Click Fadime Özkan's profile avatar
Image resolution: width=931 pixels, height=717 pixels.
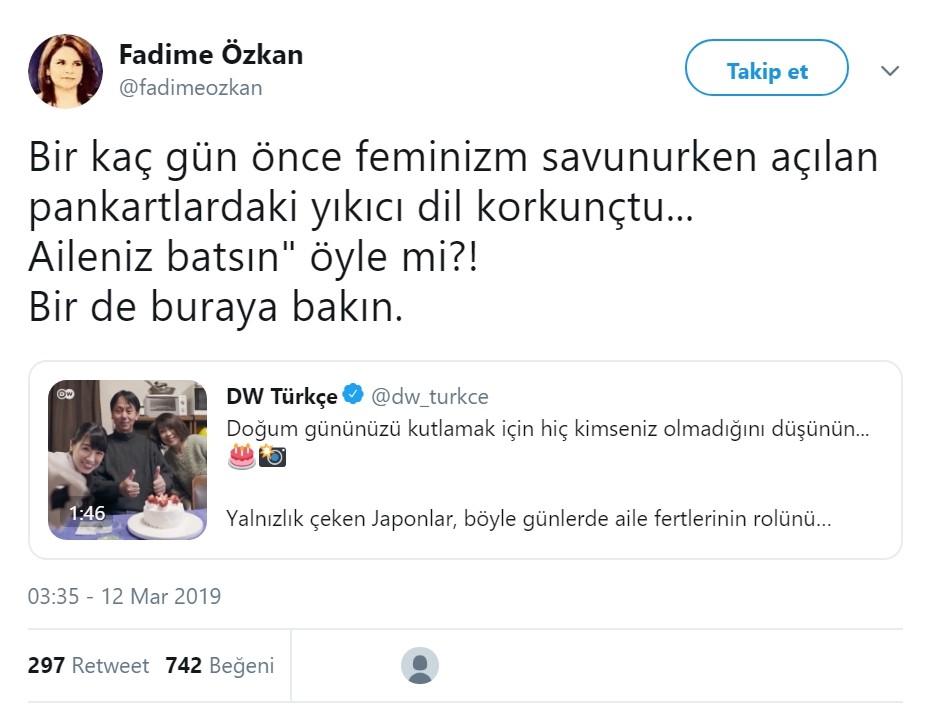click(66, 71)
